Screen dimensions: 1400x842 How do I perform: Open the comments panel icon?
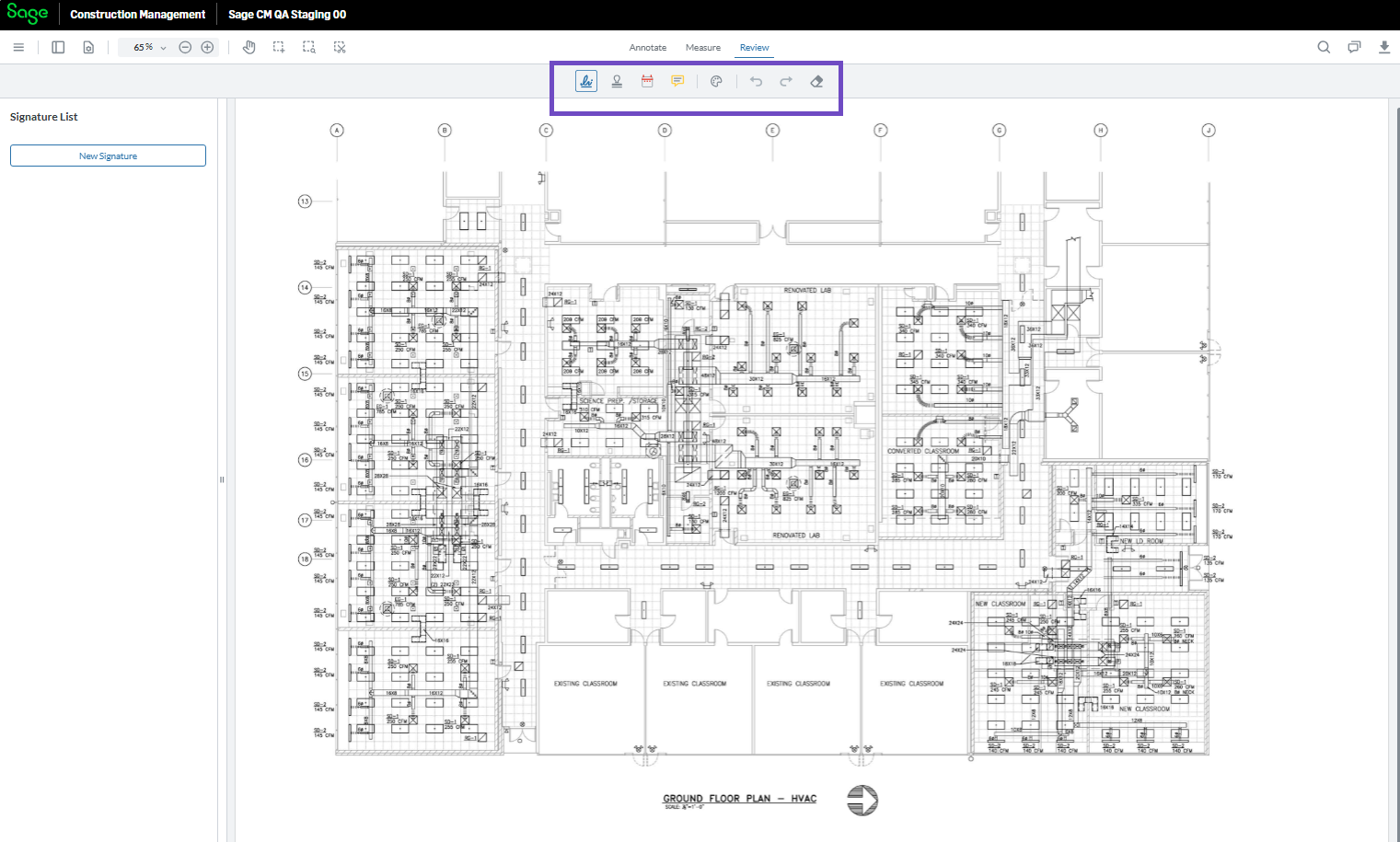click(x=1354, y=47)
